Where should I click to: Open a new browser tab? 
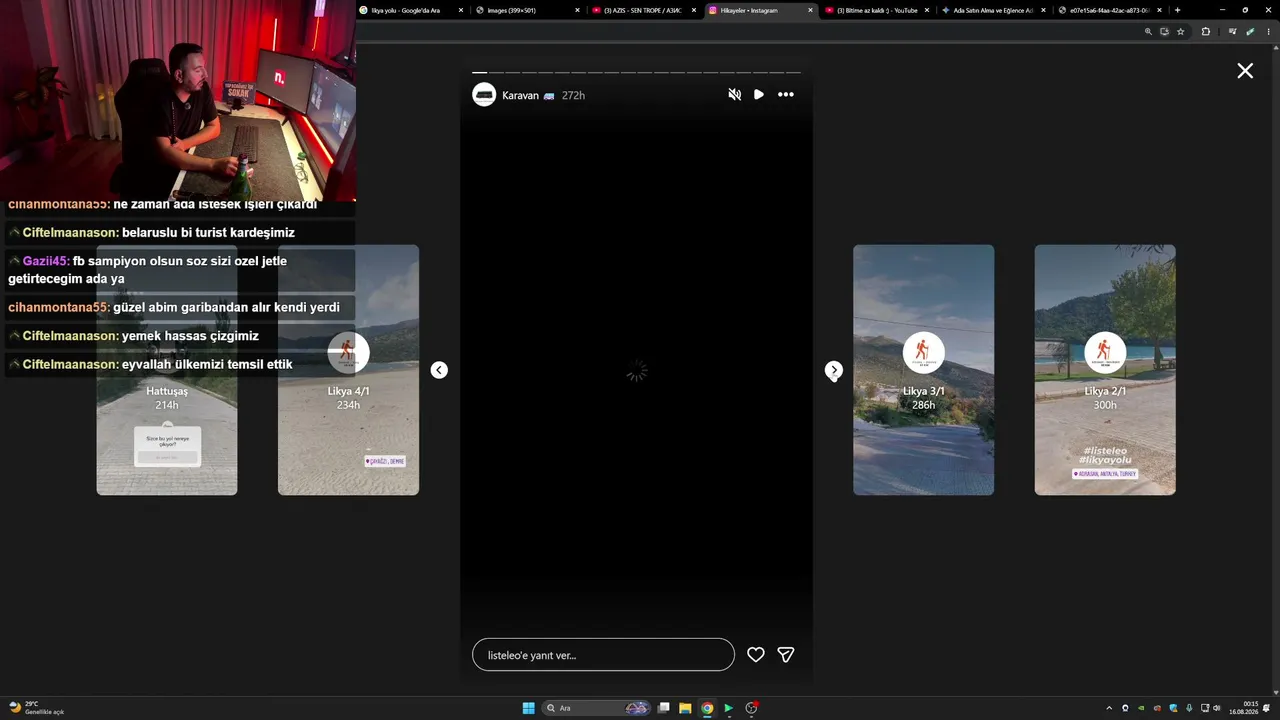coord(1177,10)
